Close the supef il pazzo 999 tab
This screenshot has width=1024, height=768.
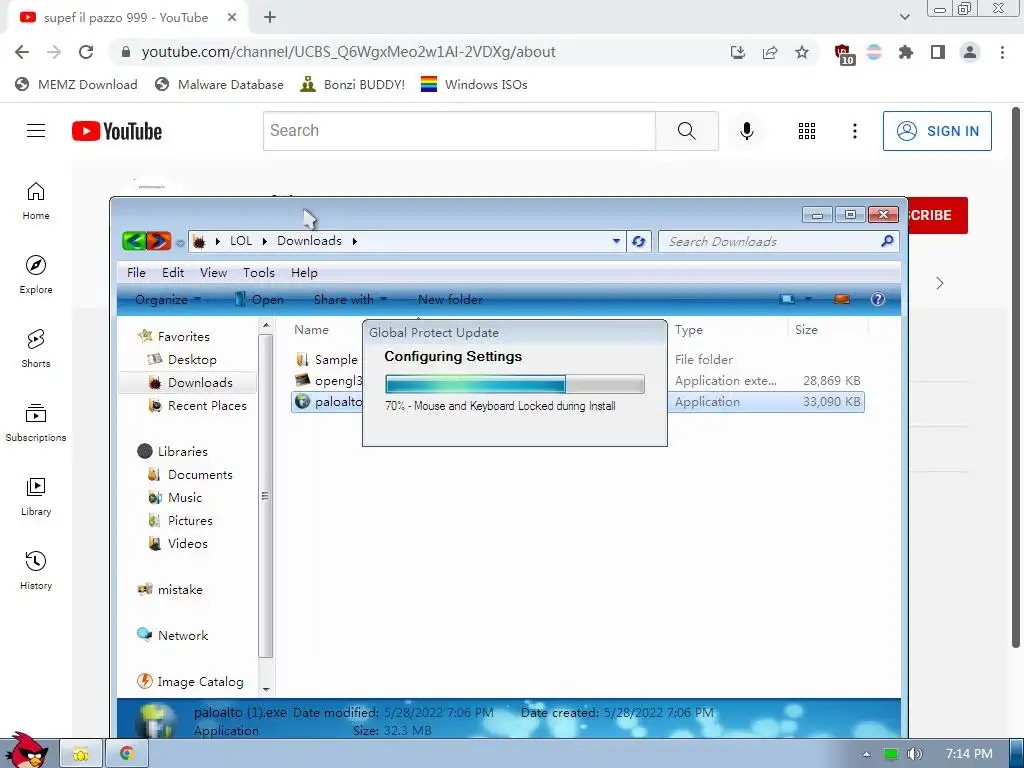pyautogui.click(x=232, y=18)
